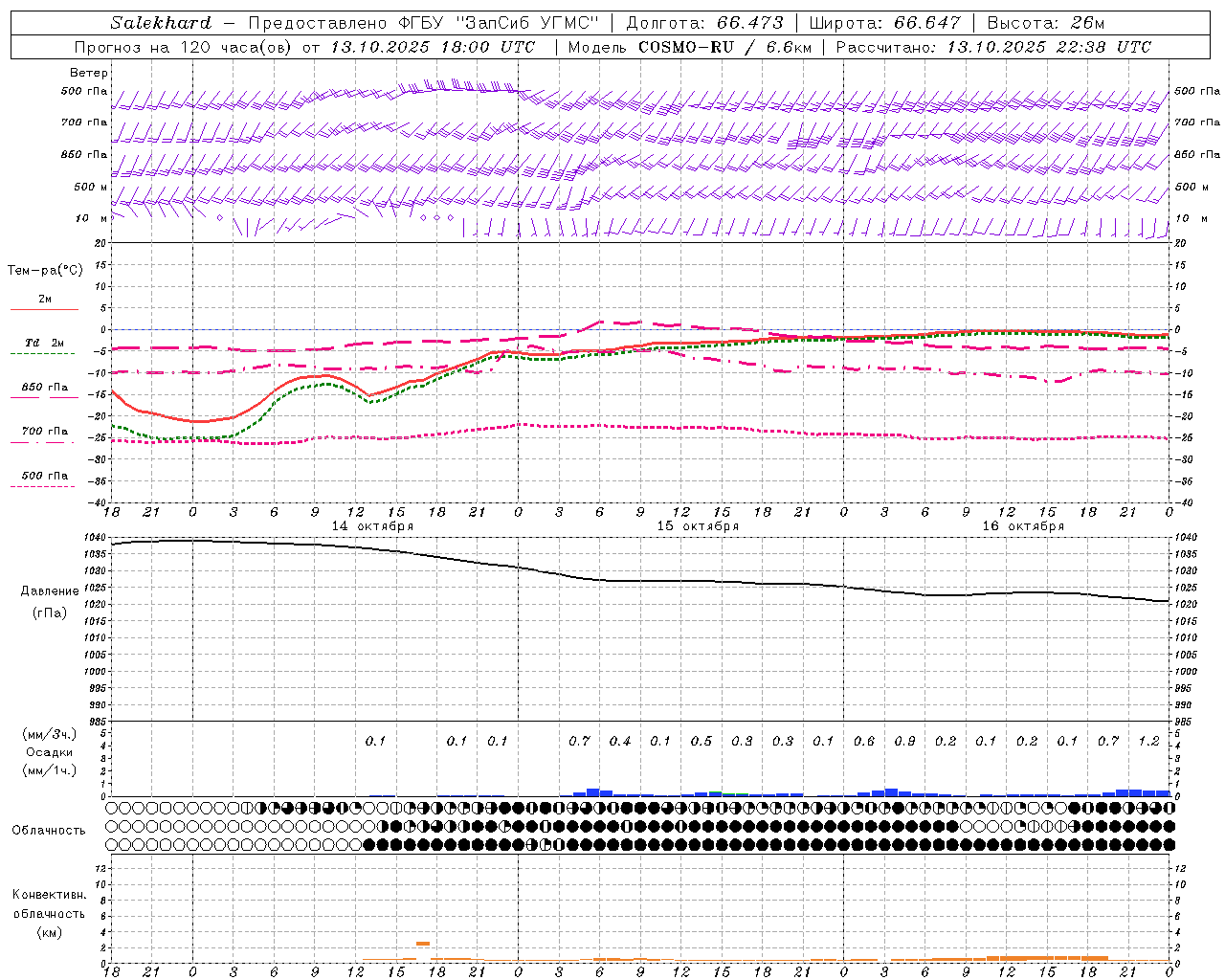
Task: Click the Рассчитано: 13.10.2025 22:38 UTC text
Action: click(994, 47)
